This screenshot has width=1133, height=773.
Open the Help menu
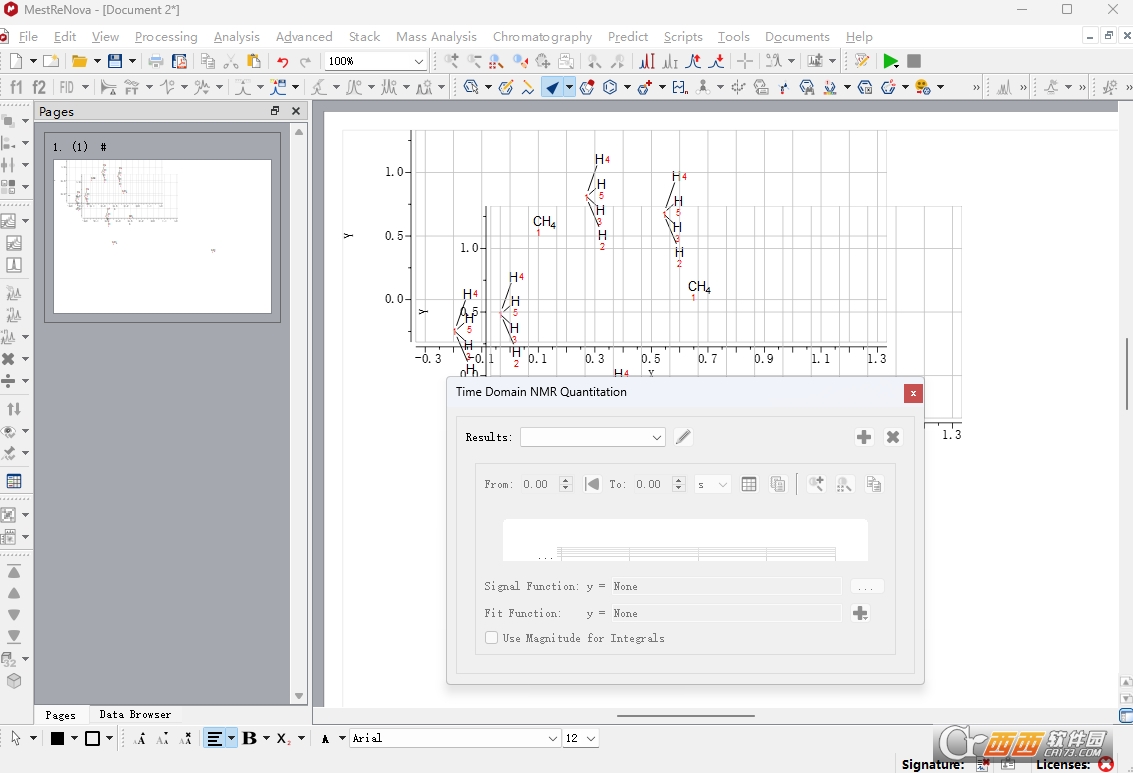[859, 37]
